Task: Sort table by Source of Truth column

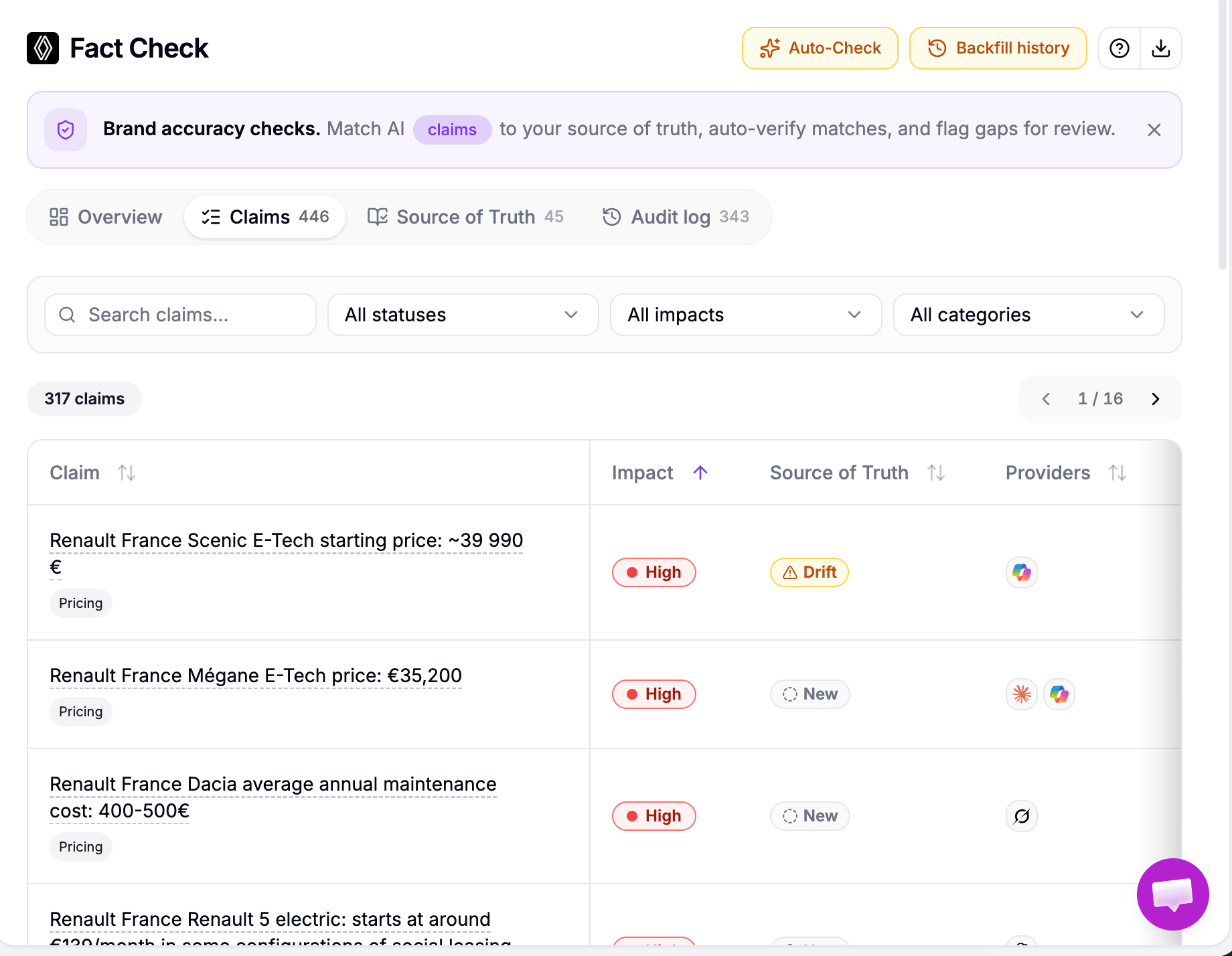Action: point(936,473)
